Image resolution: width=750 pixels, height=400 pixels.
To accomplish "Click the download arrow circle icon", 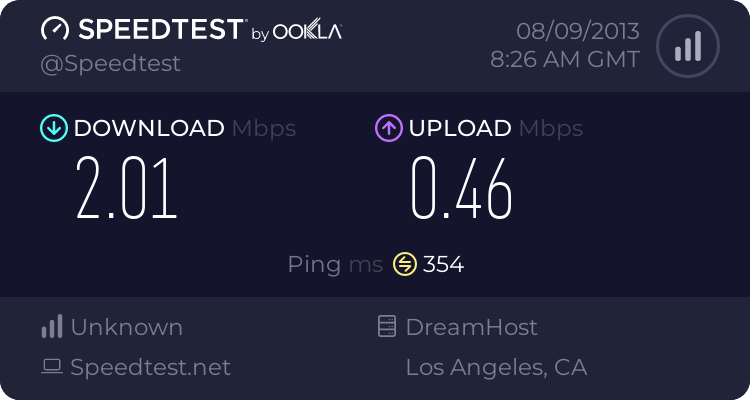I will (52, 128).
